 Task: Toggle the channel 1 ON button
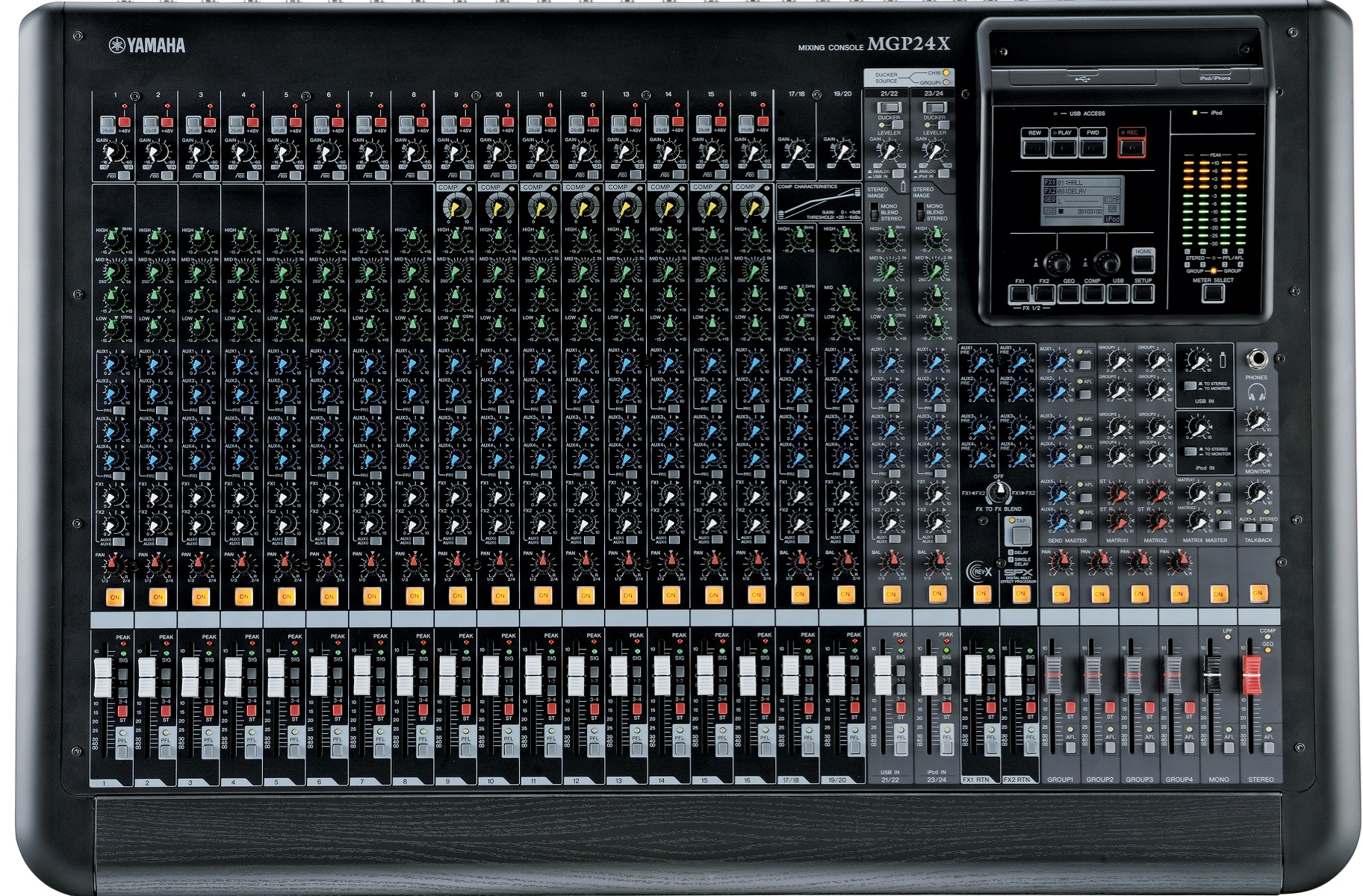[x=115, y=597]
